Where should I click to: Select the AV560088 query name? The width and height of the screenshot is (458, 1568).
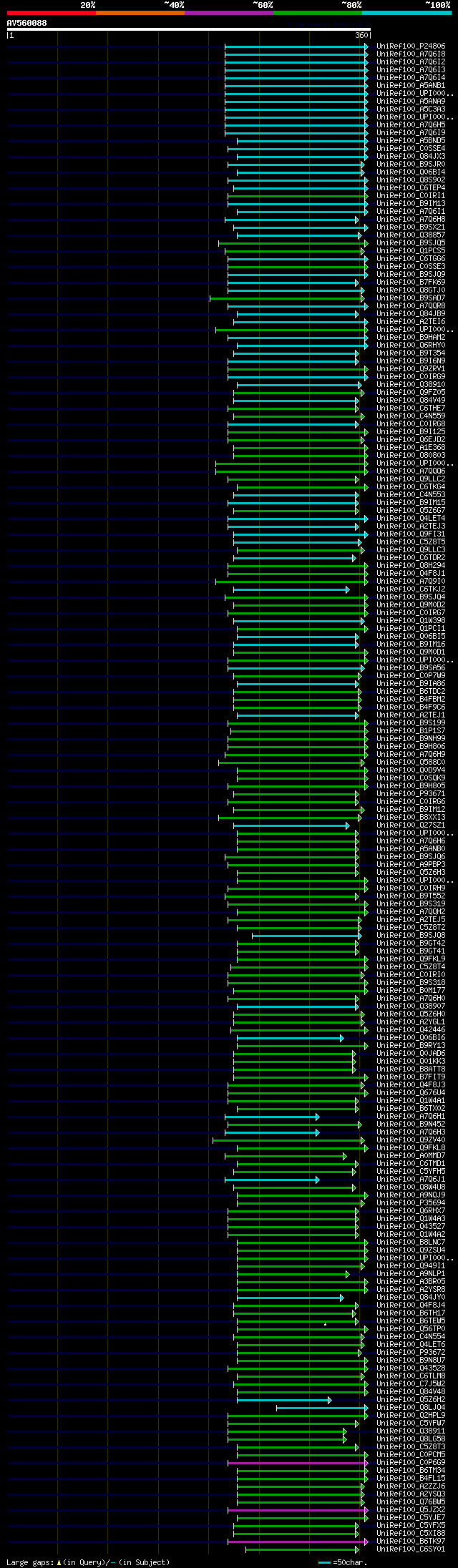(26, 23)
